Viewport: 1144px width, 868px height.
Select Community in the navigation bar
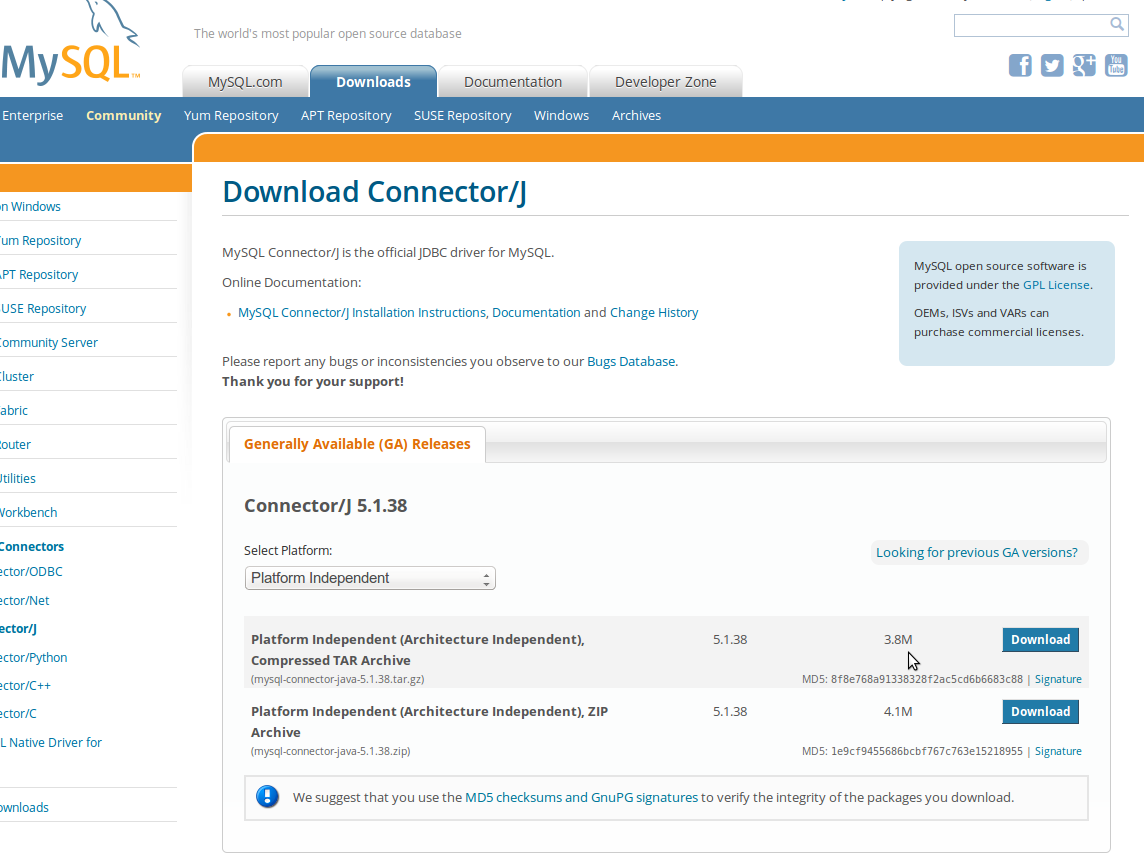[123, 115]
